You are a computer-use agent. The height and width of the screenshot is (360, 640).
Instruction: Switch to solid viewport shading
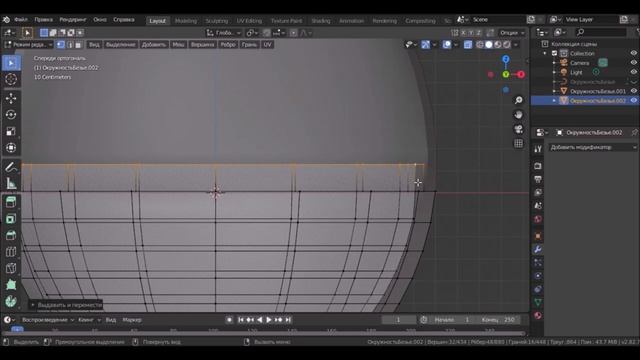coord(489,44)
